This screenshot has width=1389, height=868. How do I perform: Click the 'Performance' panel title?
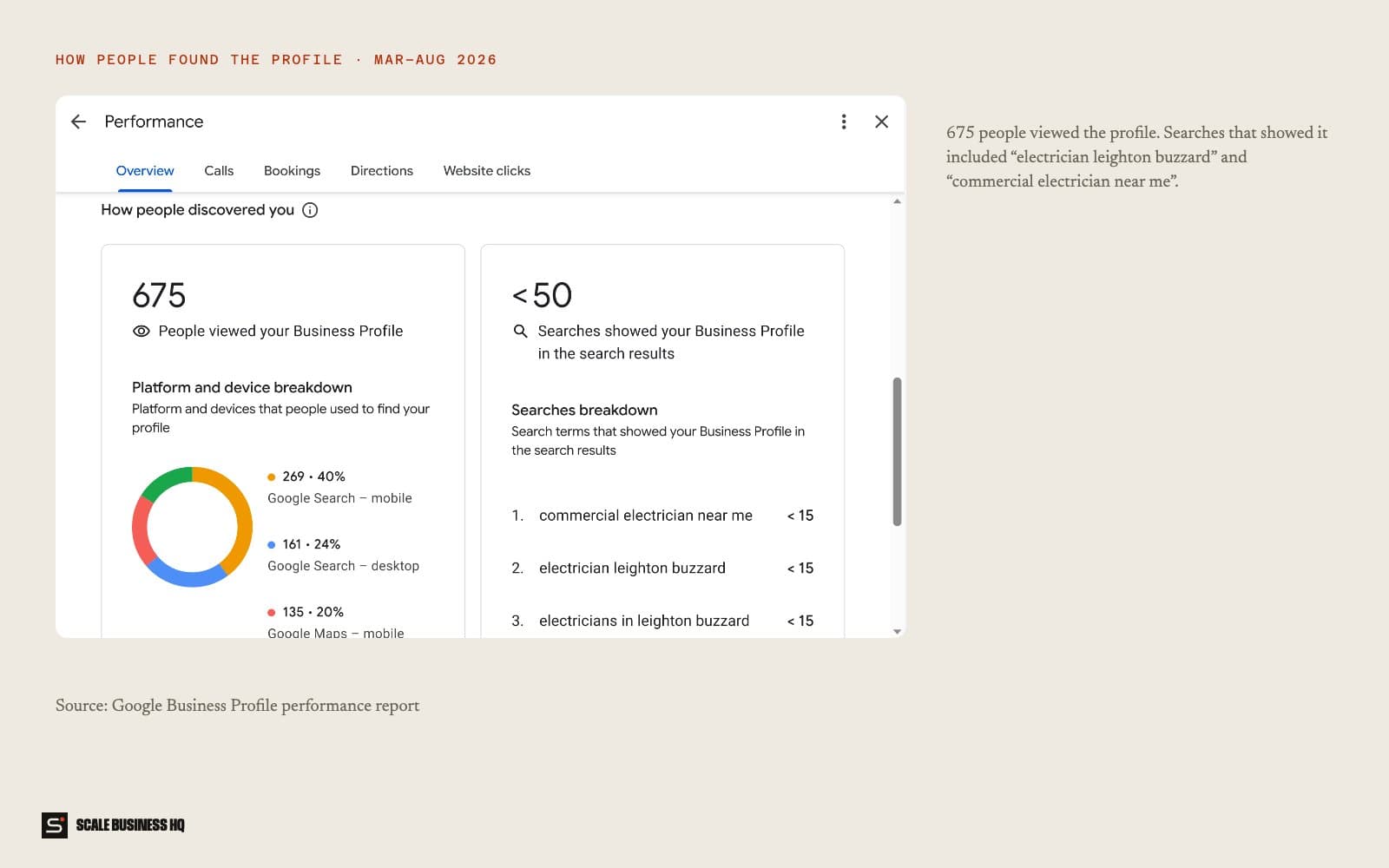(x=154, y=122)
